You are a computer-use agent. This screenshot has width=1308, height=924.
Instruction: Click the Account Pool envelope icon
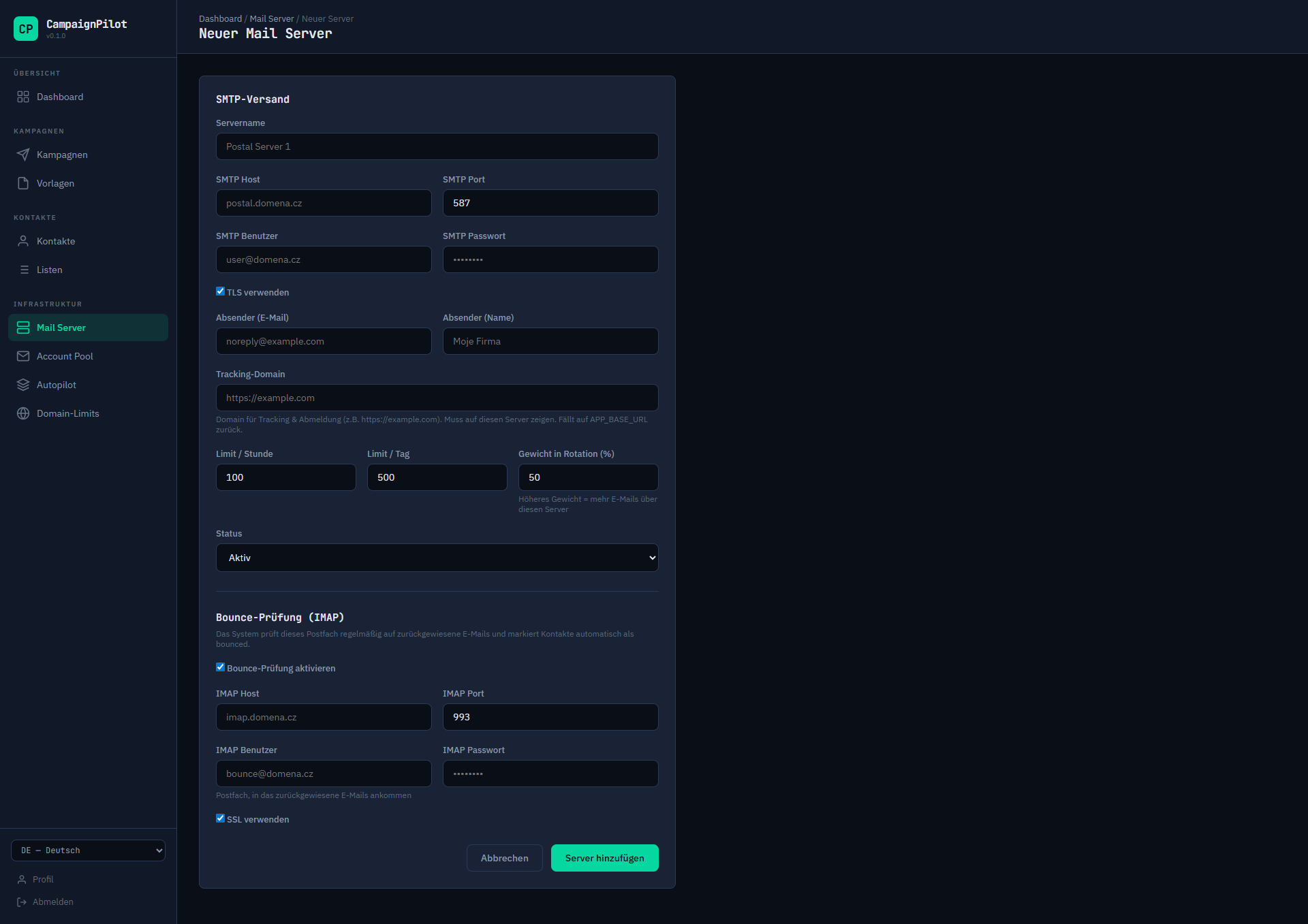click(23, 356)
